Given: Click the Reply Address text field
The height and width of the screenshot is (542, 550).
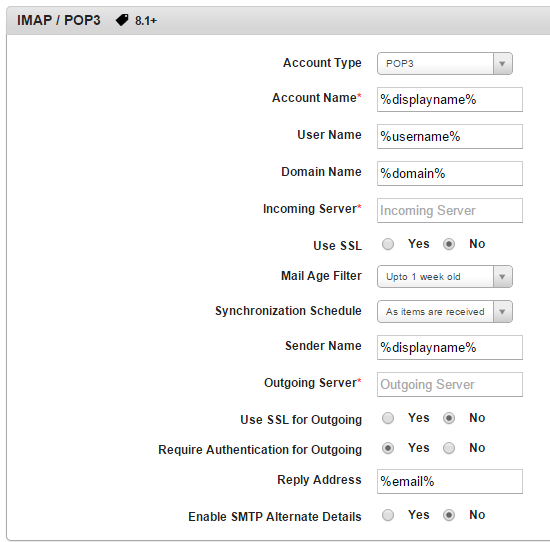Looking at the screenshot, I should [450, 481].
